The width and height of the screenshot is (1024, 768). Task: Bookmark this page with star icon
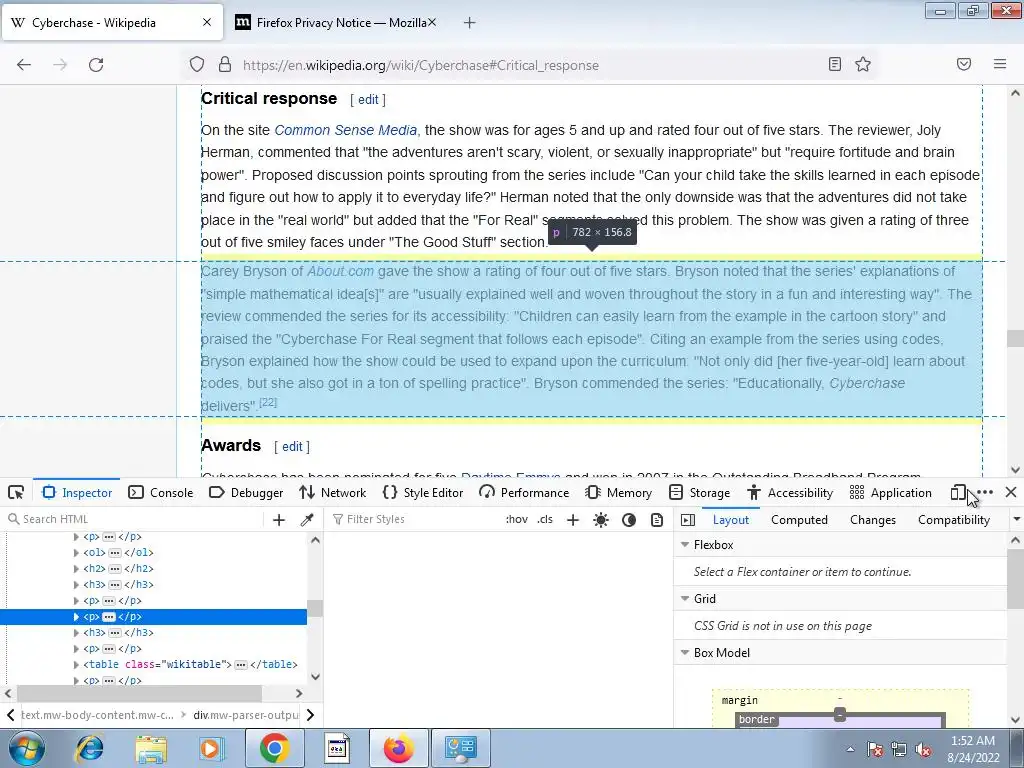(x=863, y=64)
